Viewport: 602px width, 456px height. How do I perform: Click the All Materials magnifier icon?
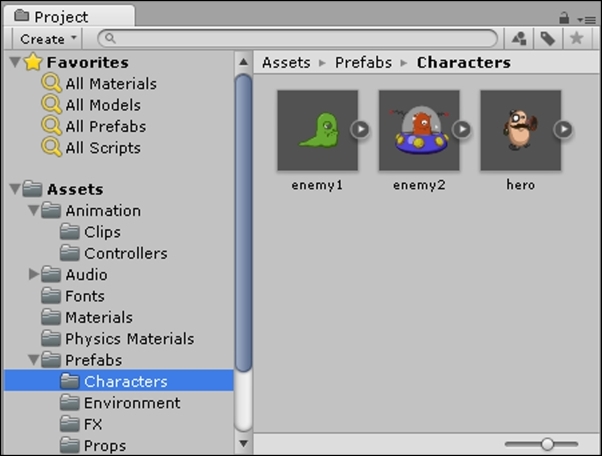[51, 83]
